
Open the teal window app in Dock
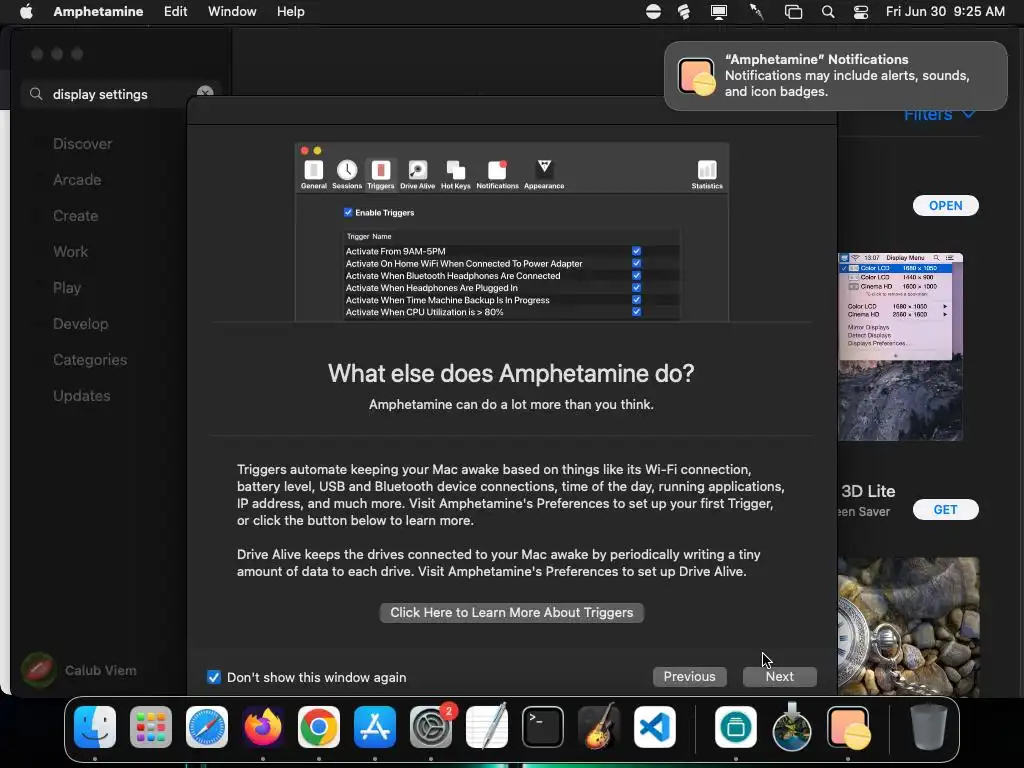(736, 727)
